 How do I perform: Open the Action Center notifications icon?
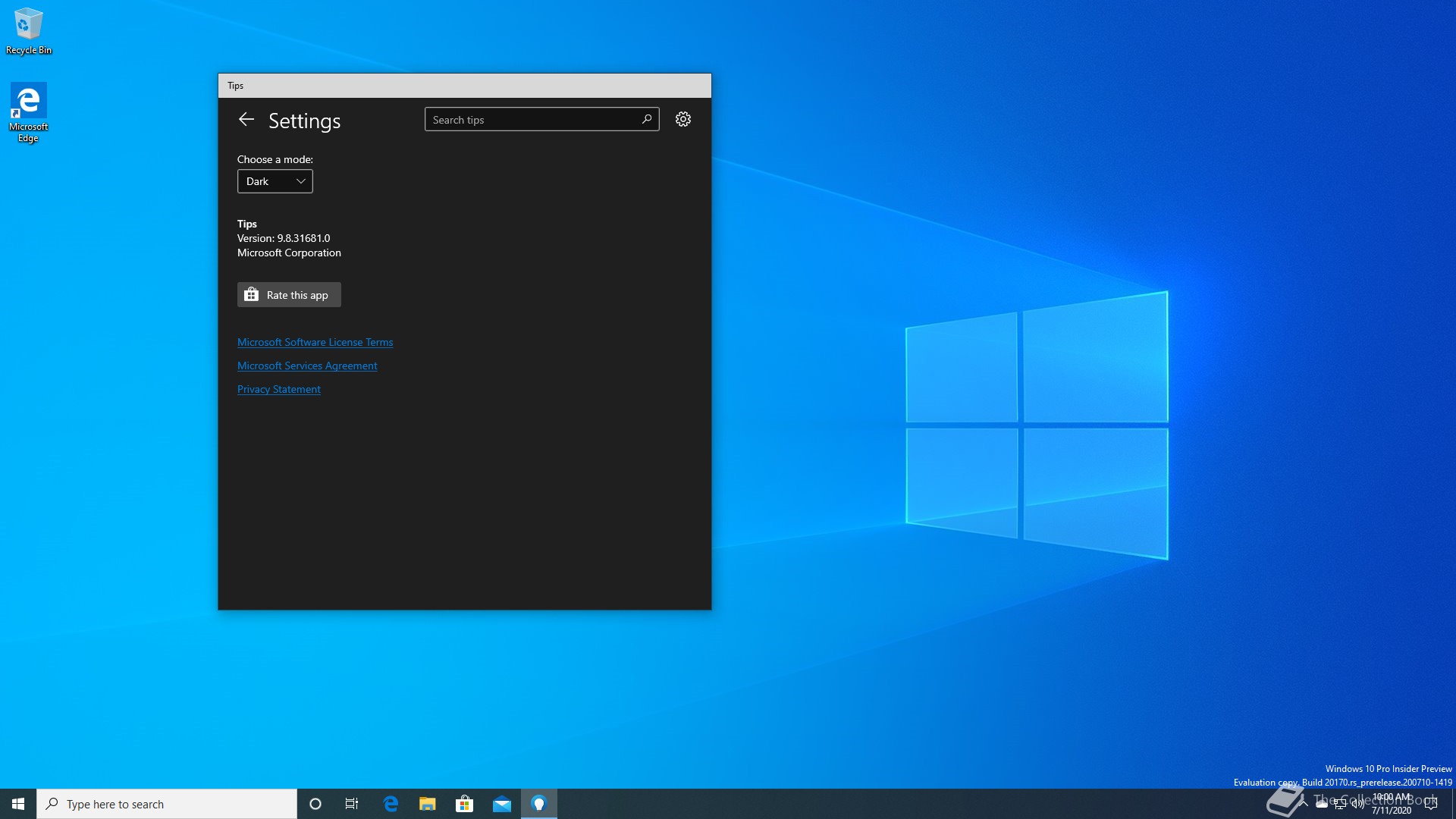1431,804
